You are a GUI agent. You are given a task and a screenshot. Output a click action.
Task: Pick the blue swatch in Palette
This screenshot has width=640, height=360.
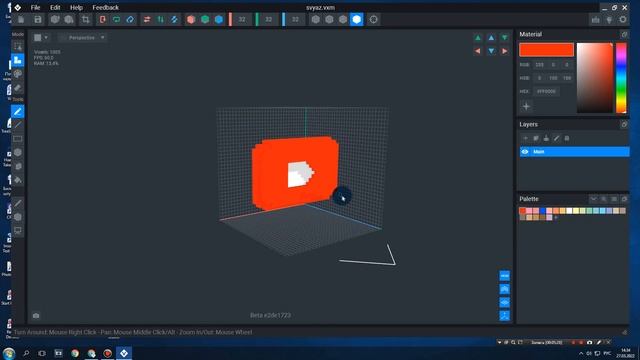[x=542, y=211]
